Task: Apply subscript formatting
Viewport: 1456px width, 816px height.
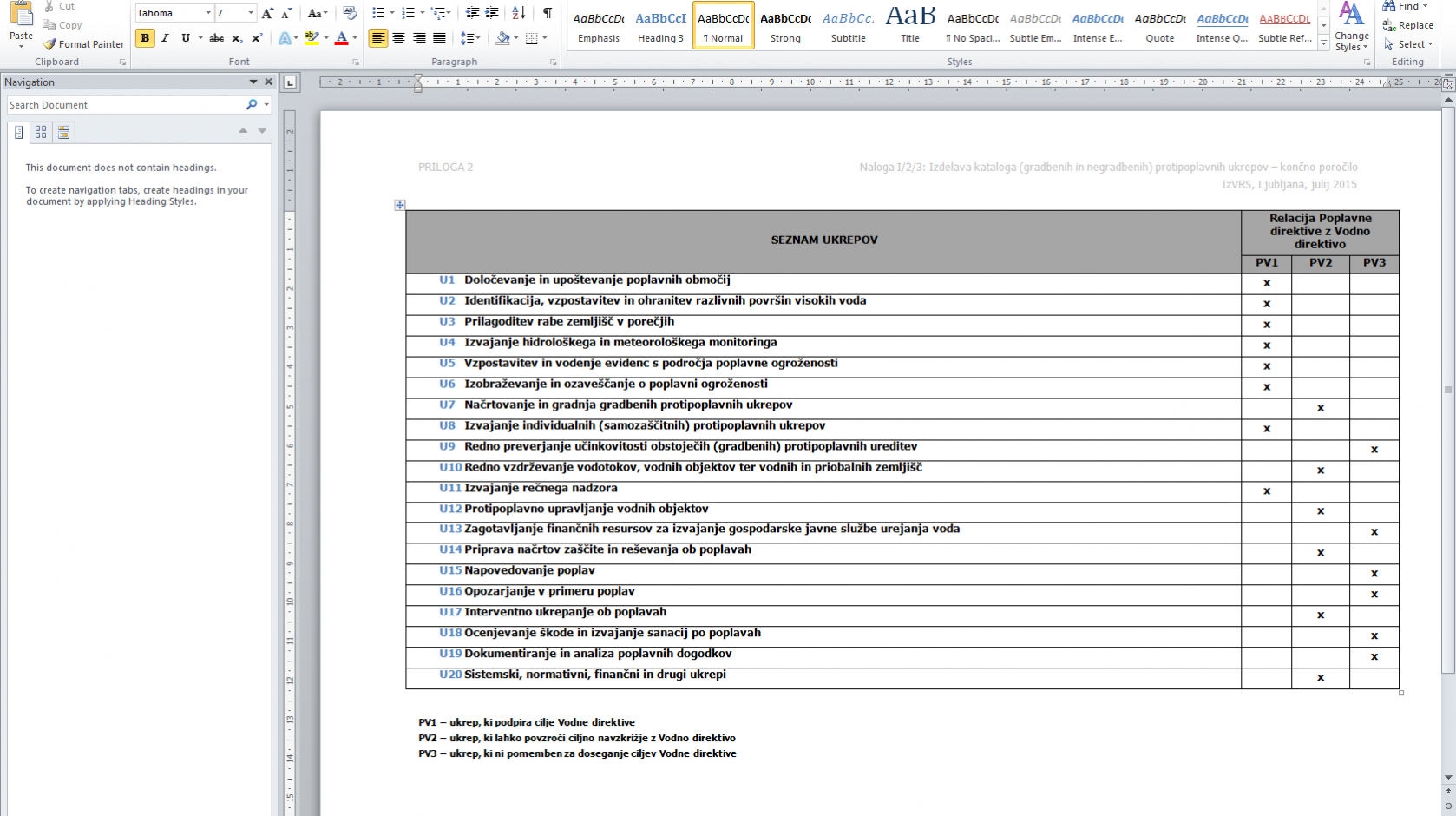Action: tap(237, 38)
